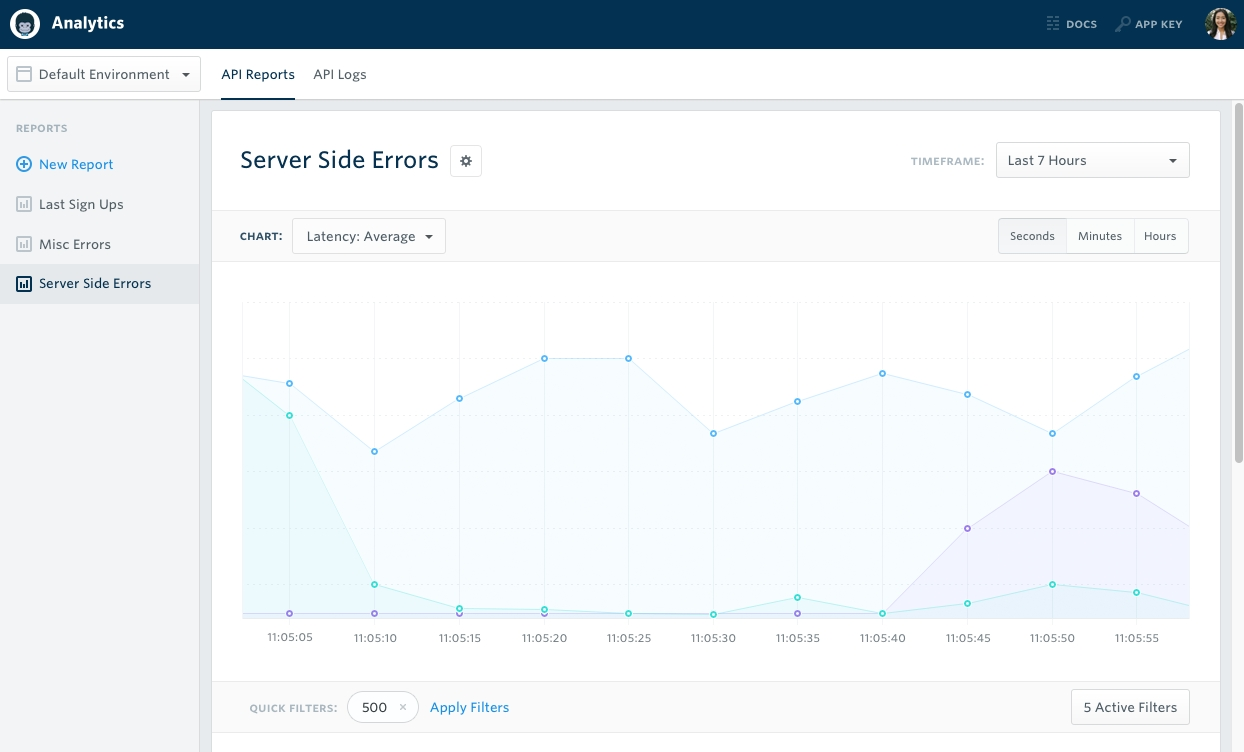Open the 5 Active Filters button
This screenshot has width=1244, height=752.
click(x=1130, y=707)
